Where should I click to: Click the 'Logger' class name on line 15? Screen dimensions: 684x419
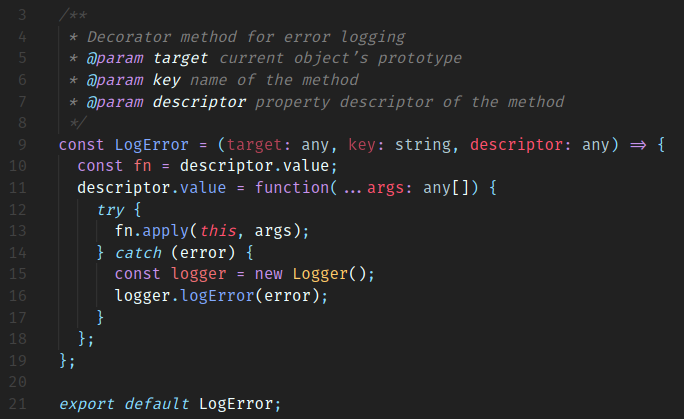coord(320,274)
